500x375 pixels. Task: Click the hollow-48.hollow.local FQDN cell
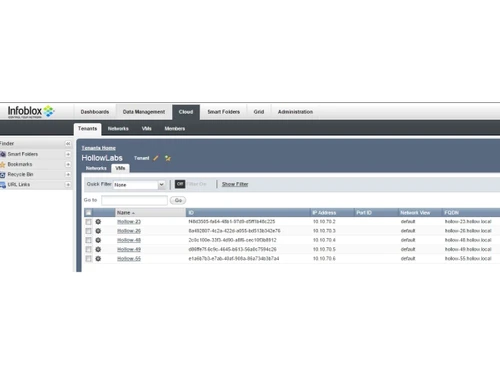[x=468, y=240]
